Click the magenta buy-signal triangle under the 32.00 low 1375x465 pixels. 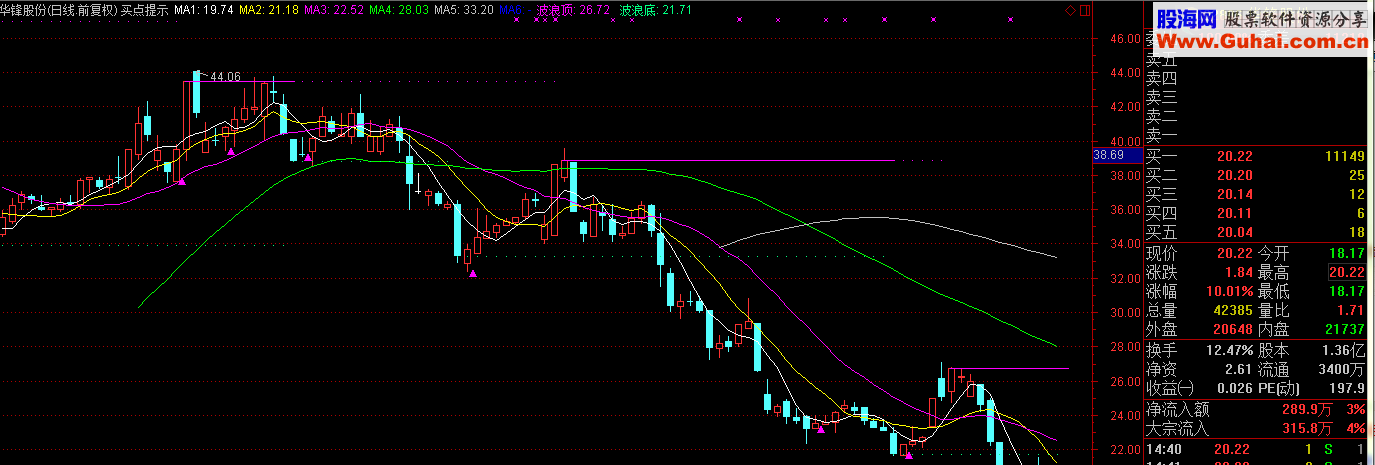[473, 273]
